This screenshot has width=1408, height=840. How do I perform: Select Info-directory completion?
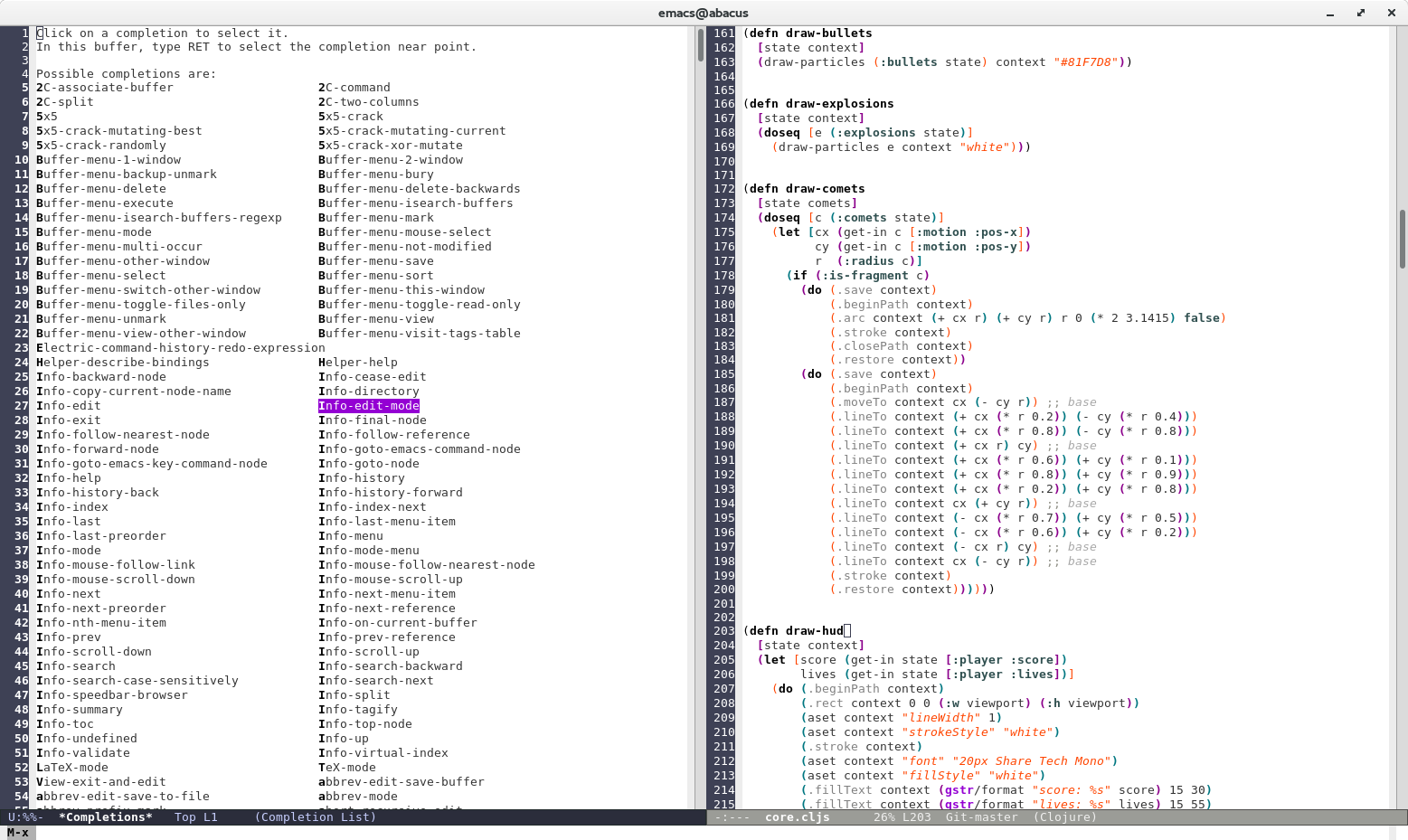tap(369, 392)
